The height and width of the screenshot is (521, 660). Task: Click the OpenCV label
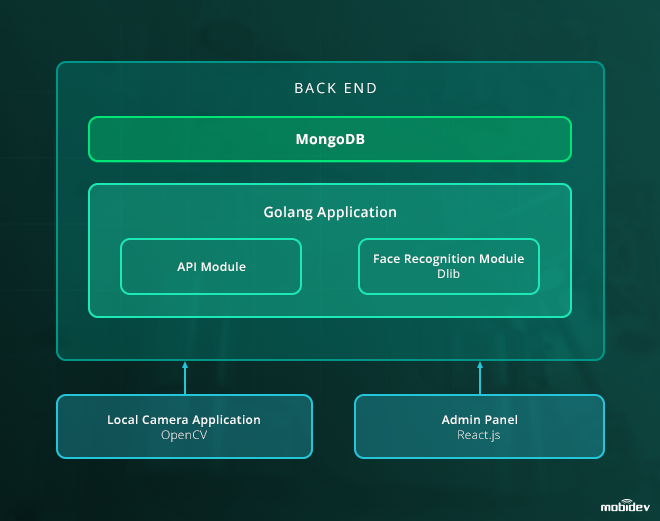pos(184,435)
